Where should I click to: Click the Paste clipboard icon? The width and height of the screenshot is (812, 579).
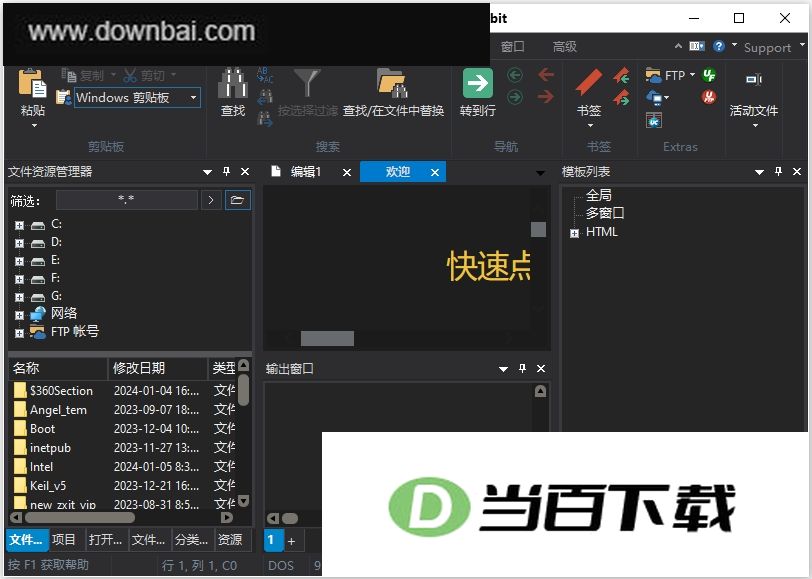click(32, 83)
